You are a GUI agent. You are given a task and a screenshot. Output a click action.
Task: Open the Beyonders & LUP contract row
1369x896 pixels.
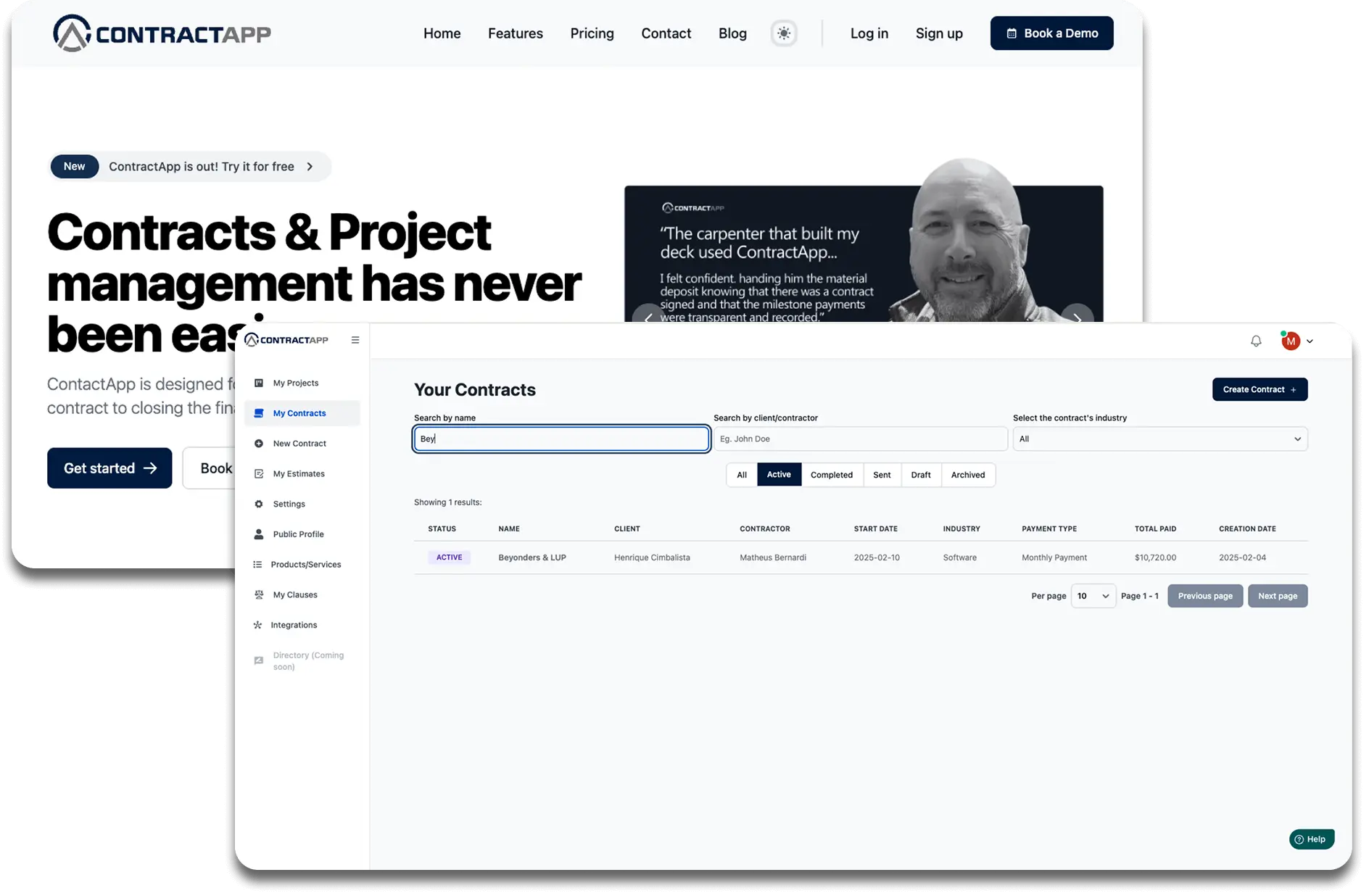861,557
